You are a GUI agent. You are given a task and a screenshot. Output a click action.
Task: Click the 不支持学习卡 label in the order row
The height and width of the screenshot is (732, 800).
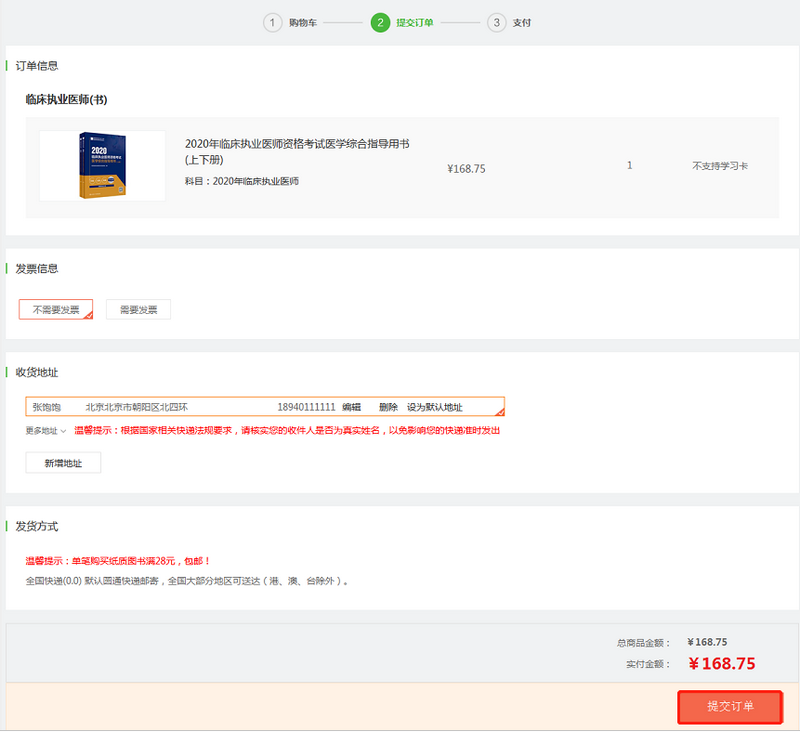pyautogui.click(x=719, y=166)
